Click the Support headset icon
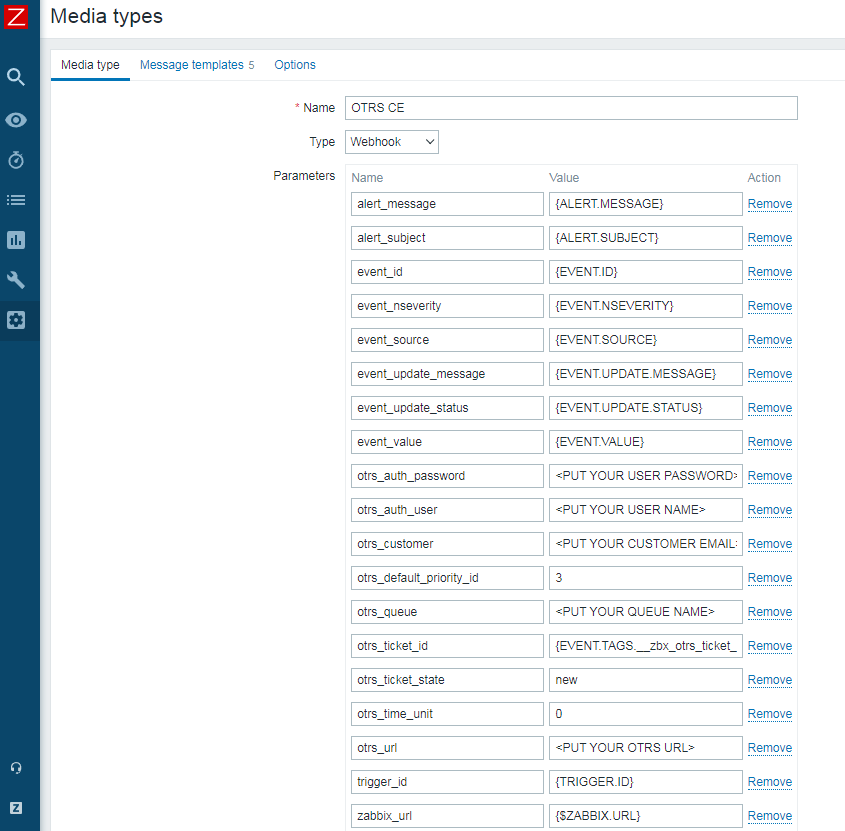 point(16,768)
